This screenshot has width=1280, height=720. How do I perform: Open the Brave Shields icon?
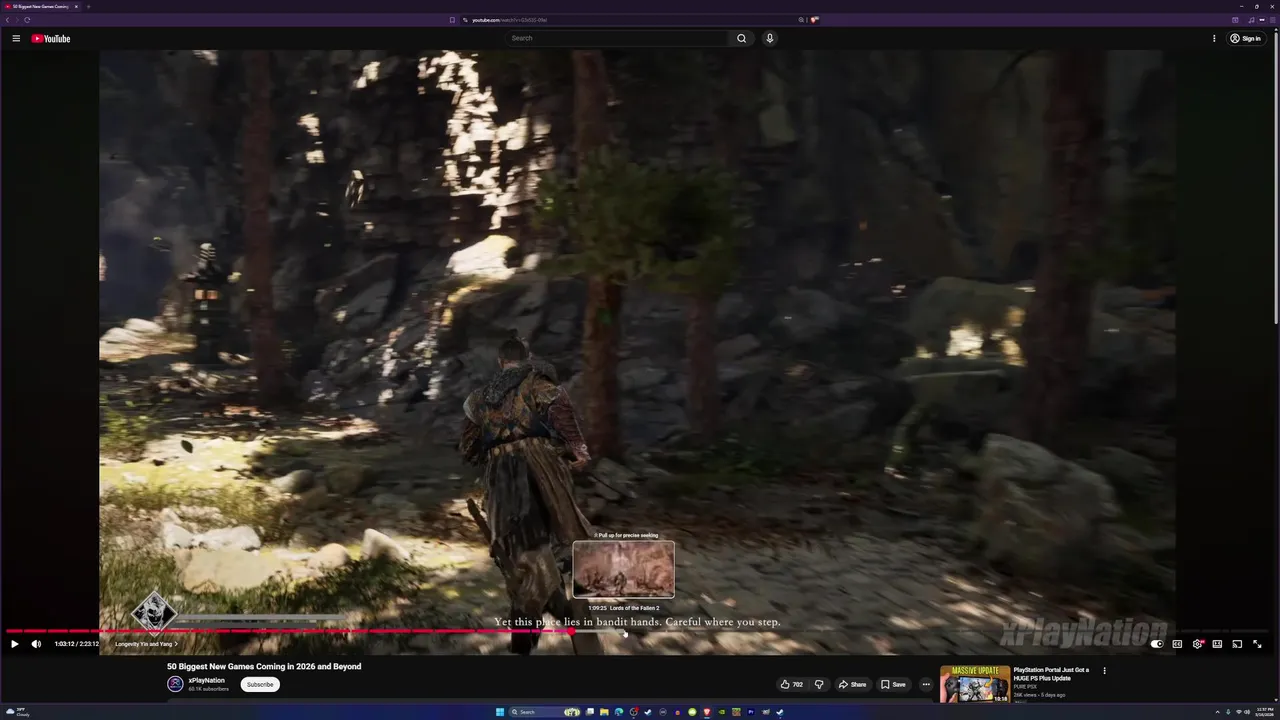coord(814,20)
